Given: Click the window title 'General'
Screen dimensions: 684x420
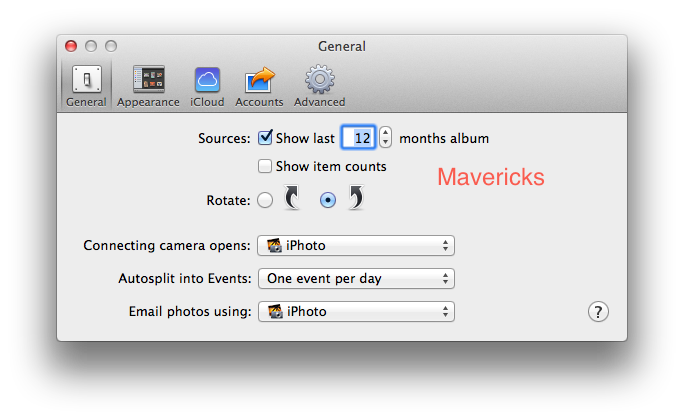Looking at the screenshot, I should [342, 46].
